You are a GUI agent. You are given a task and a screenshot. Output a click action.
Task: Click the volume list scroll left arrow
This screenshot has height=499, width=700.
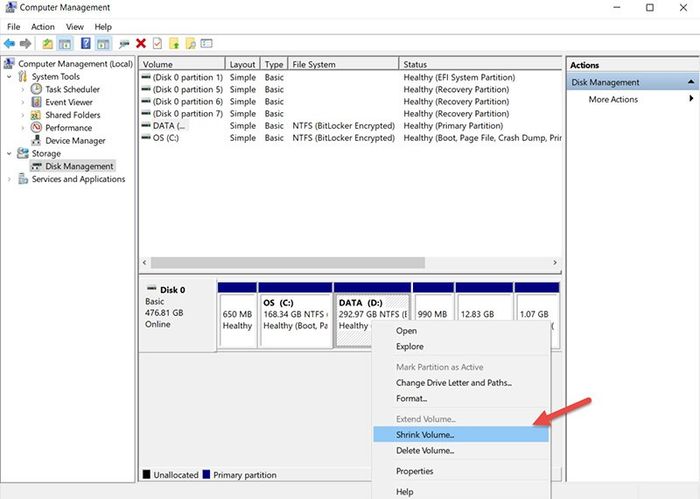pyautogui.click(x=145, y=262)
